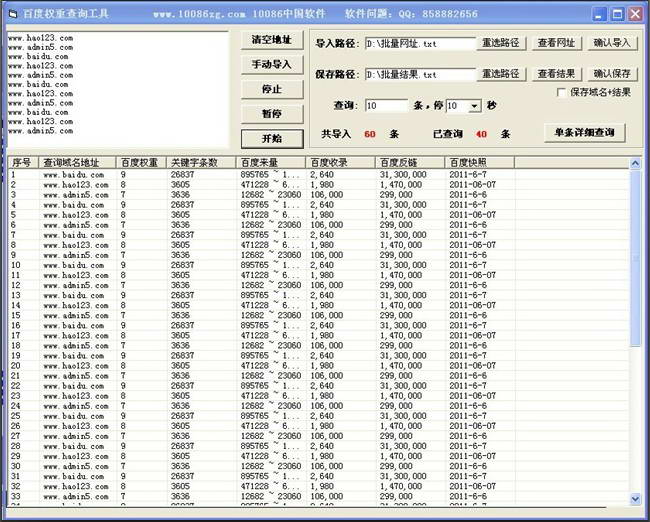Click the 手动导入 button
650x522 pixels.
point(272,65)
